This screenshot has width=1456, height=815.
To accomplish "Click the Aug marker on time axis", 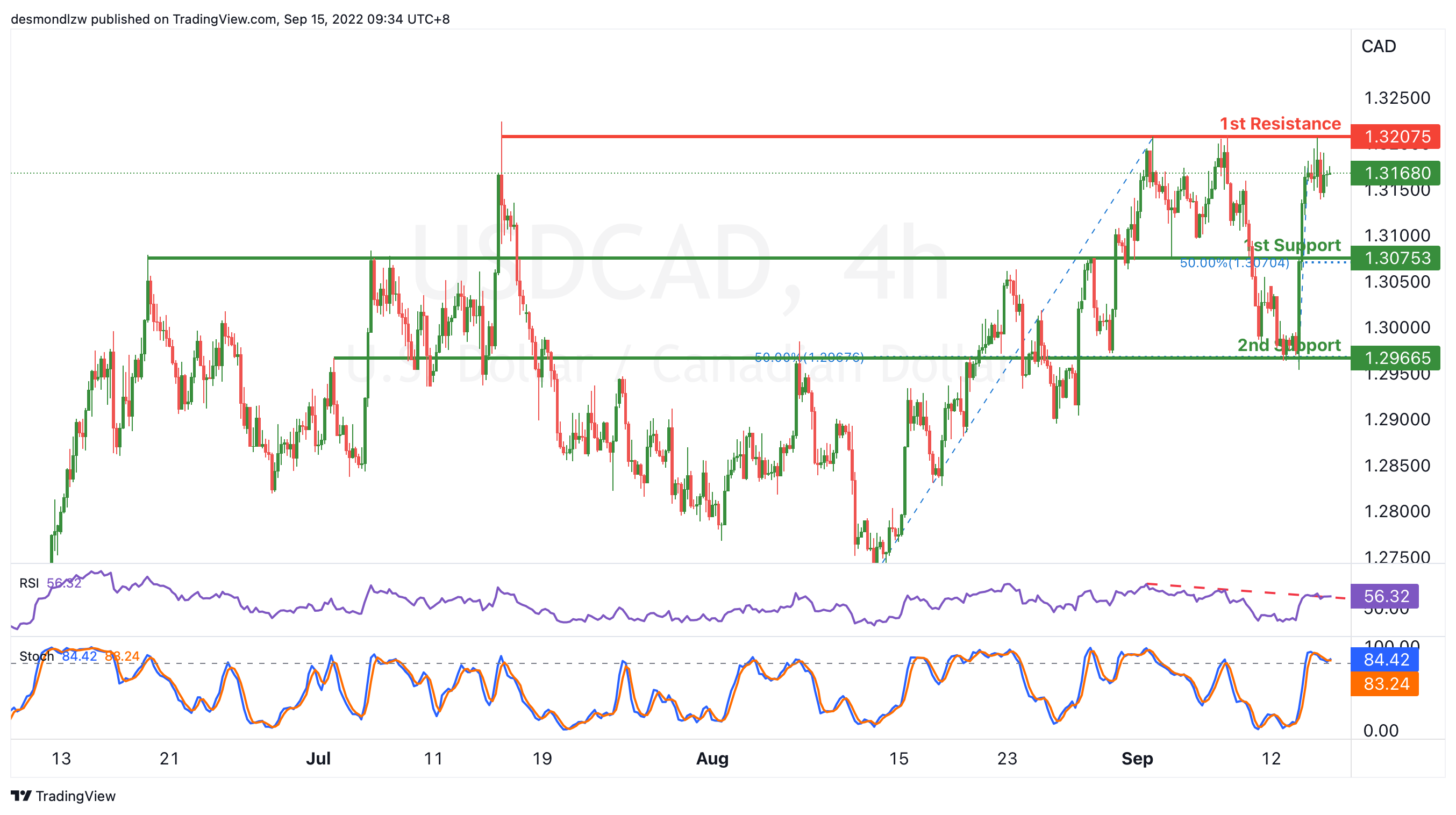I will pyautogui.click(x=712, y=759).
